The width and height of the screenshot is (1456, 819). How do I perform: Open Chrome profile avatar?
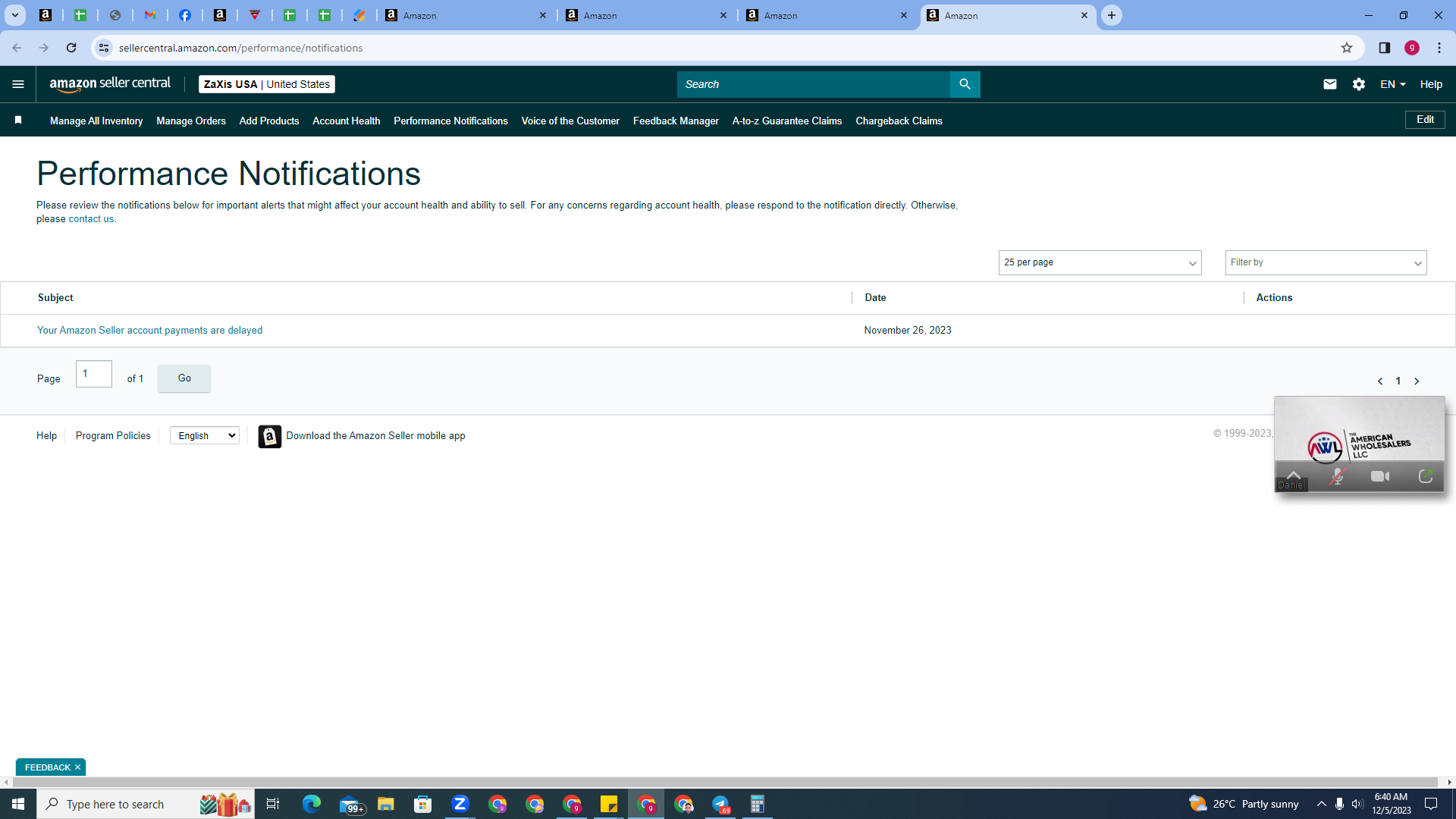1412,48
